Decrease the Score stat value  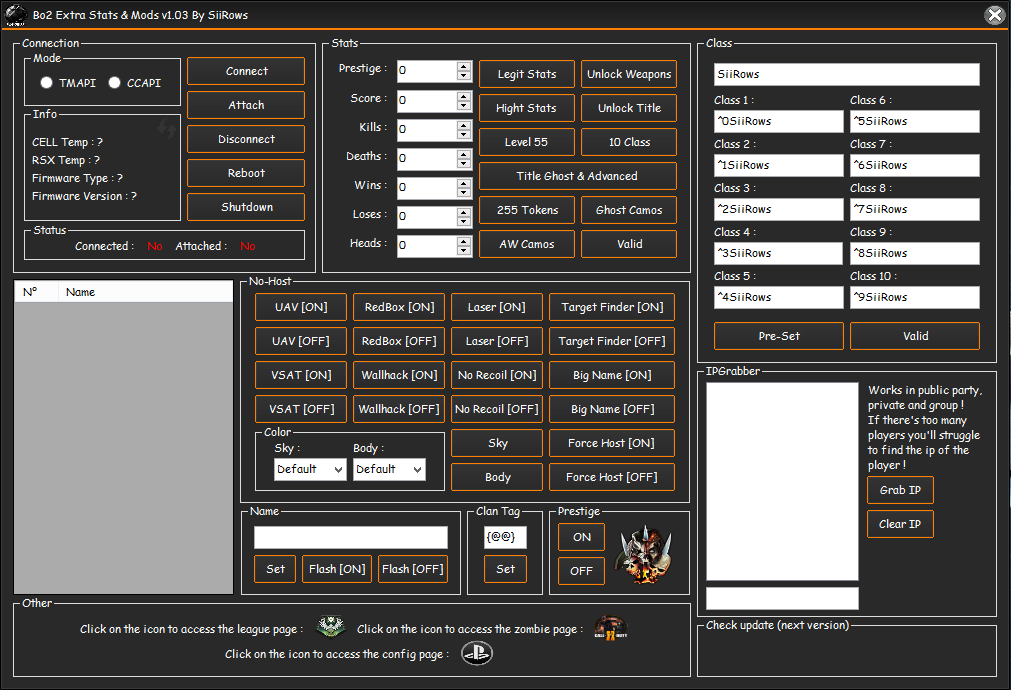pyautogui.click(x=464, y=105)
